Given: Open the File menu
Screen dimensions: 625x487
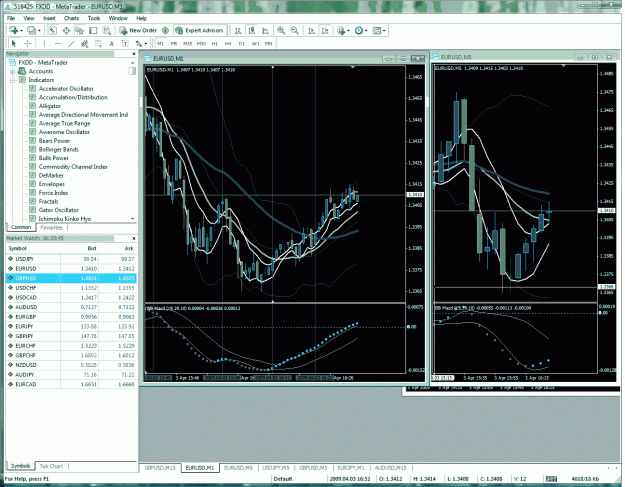Looking at the screenshot, I should (11, 18).
